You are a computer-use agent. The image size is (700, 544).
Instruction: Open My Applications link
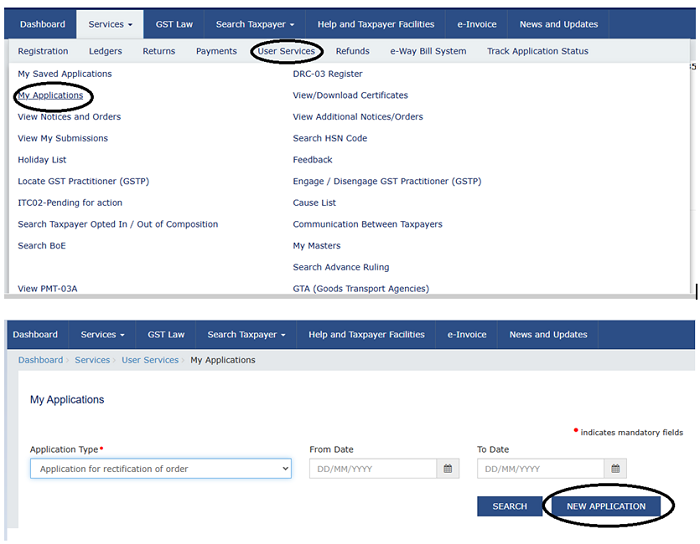pos(51,96)
